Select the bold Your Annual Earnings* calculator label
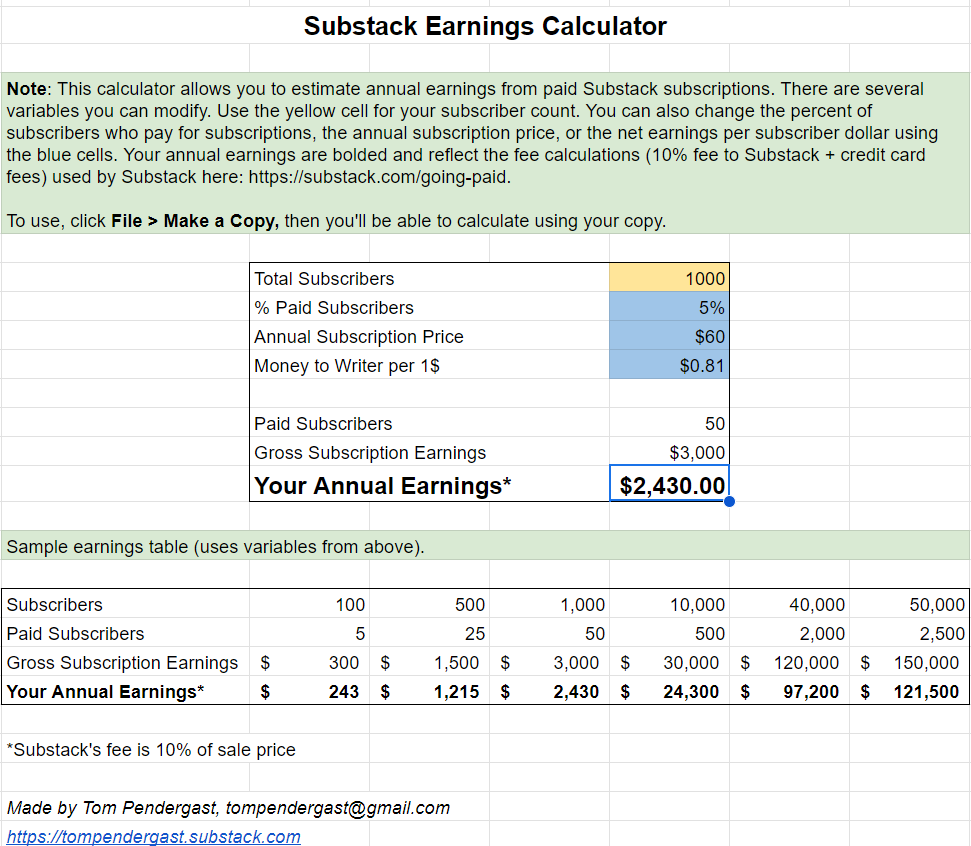 (383, 485)
